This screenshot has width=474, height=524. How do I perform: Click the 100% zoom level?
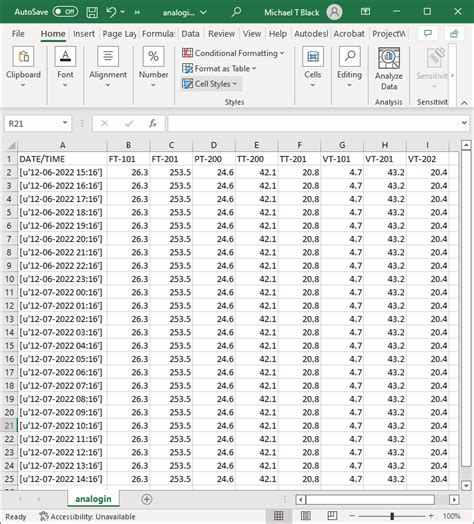pyautogui.click(x=452, y=516)
